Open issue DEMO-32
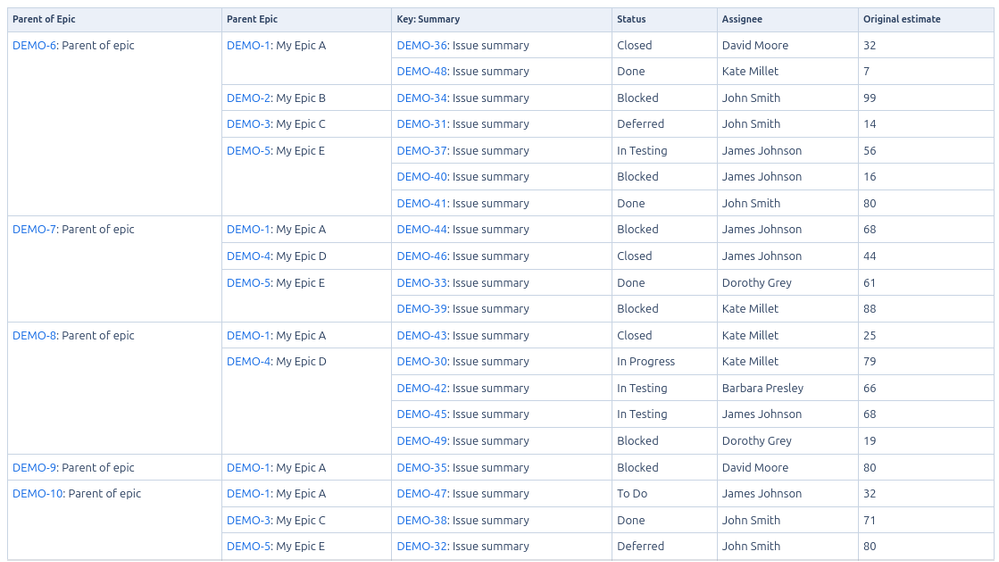This screenshot has height=562, width=999. click(x=422, y=546)
